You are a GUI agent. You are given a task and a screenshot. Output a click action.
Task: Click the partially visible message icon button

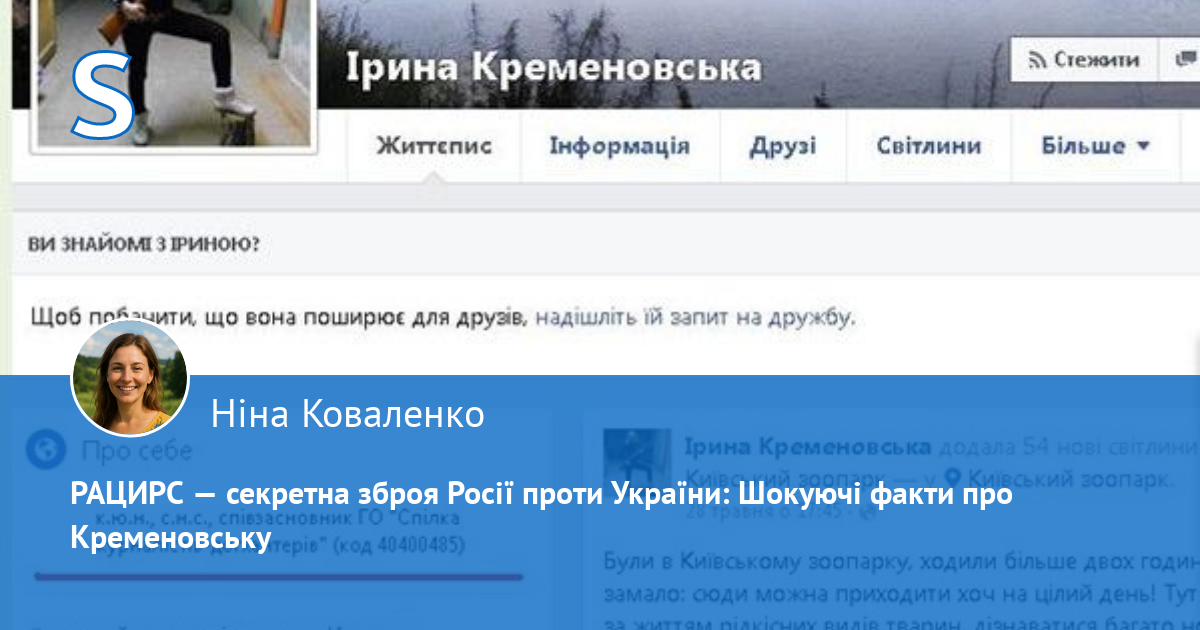pos(1182,60)
